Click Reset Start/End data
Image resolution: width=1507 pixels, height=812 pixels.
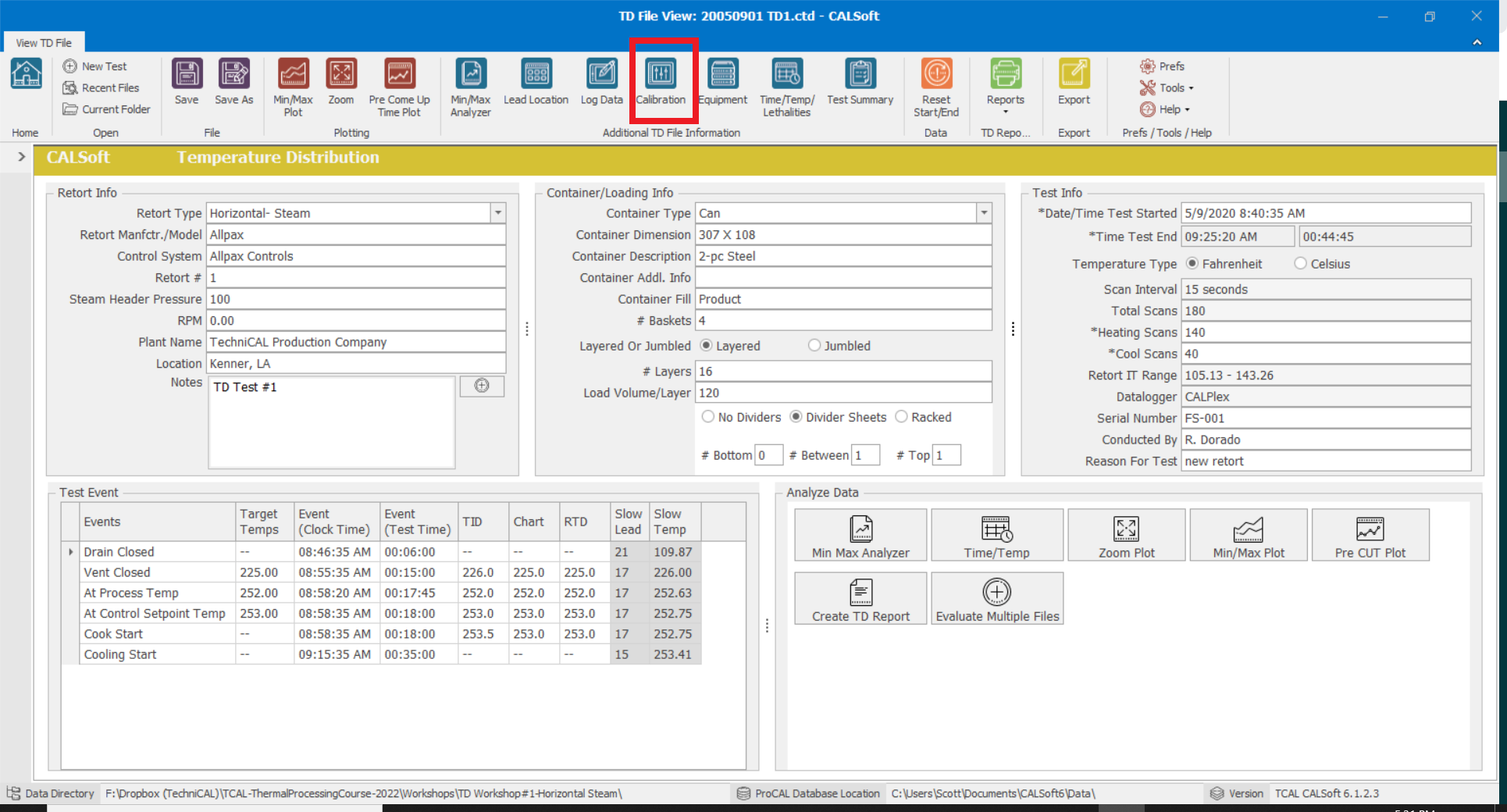[x=936, y=87]
